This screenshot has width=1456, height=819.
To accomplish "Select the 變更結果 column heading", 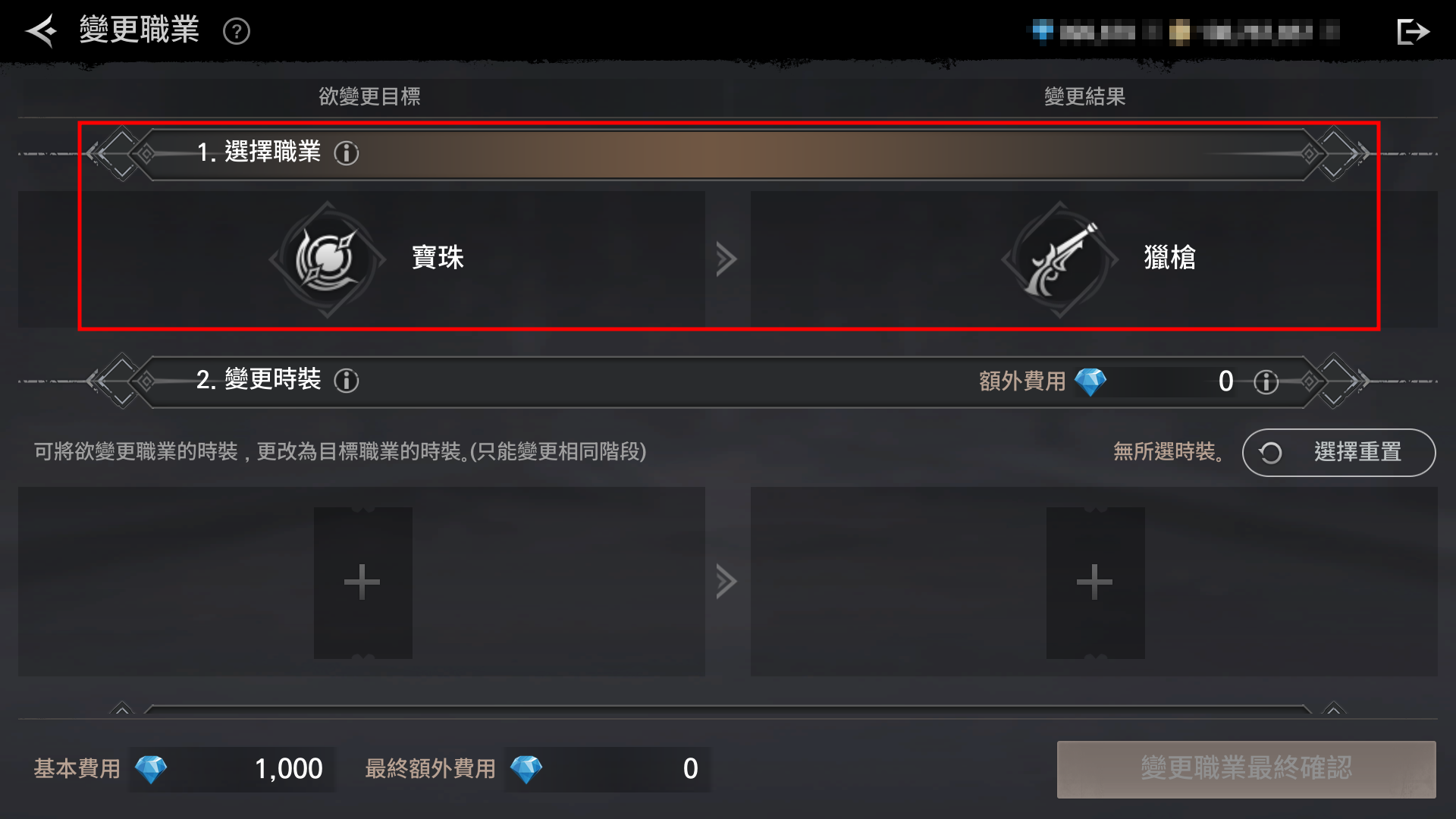I will coord(1084,96).
